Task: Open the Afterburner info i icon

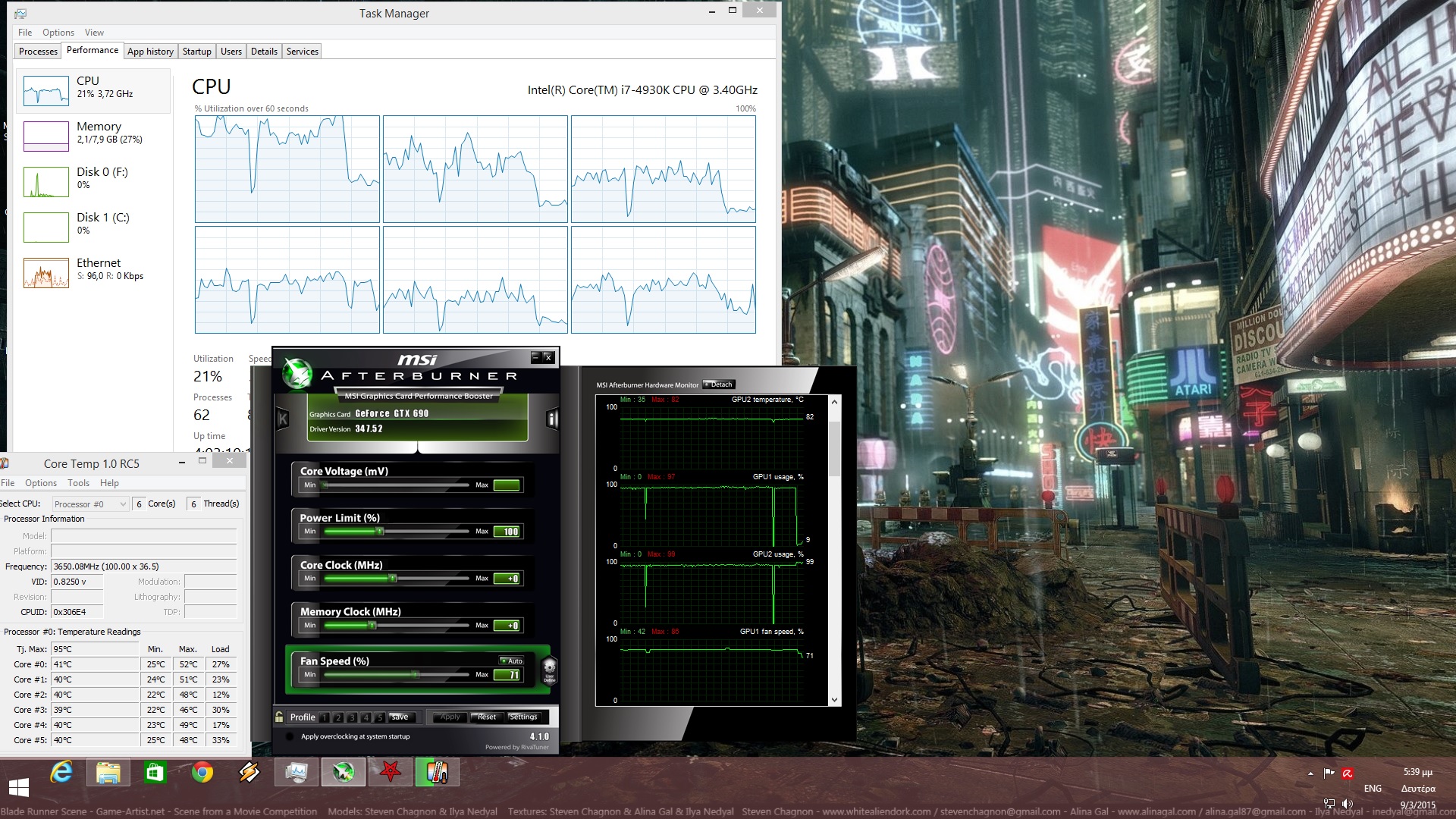Action: pos(552,419)
